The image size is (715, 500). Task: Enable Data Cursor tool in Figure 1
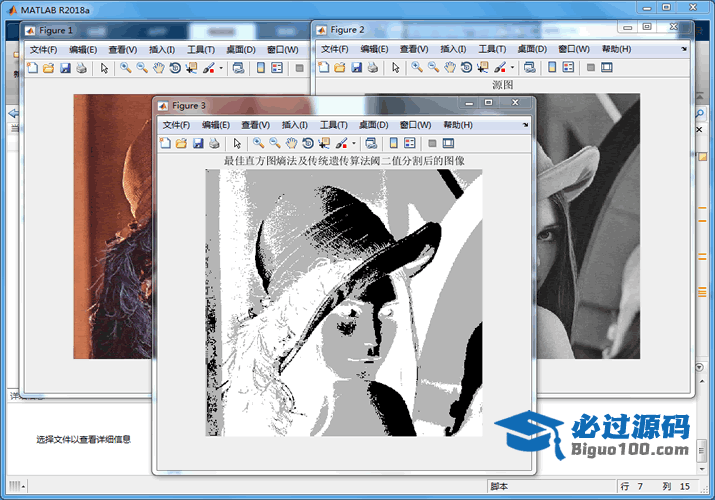tap(192, 68)
